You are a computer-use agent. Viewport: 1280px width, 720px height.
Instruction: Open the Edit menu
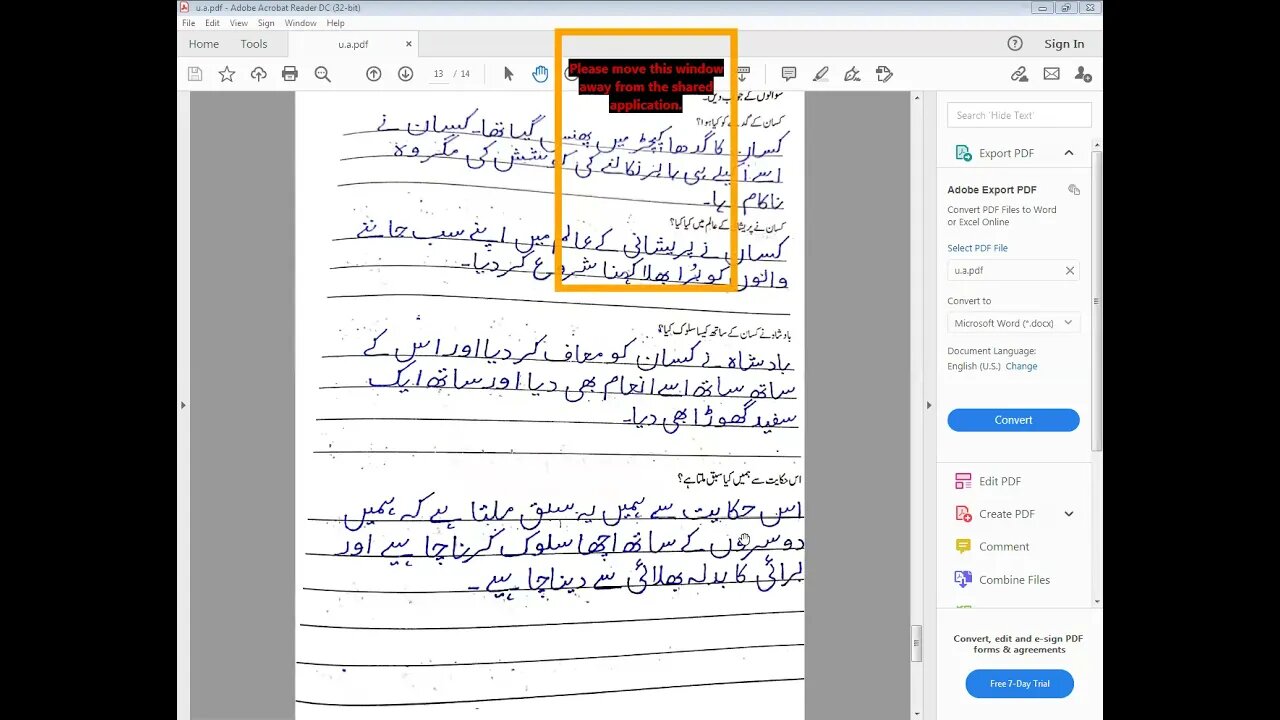[x=213, y=23]
